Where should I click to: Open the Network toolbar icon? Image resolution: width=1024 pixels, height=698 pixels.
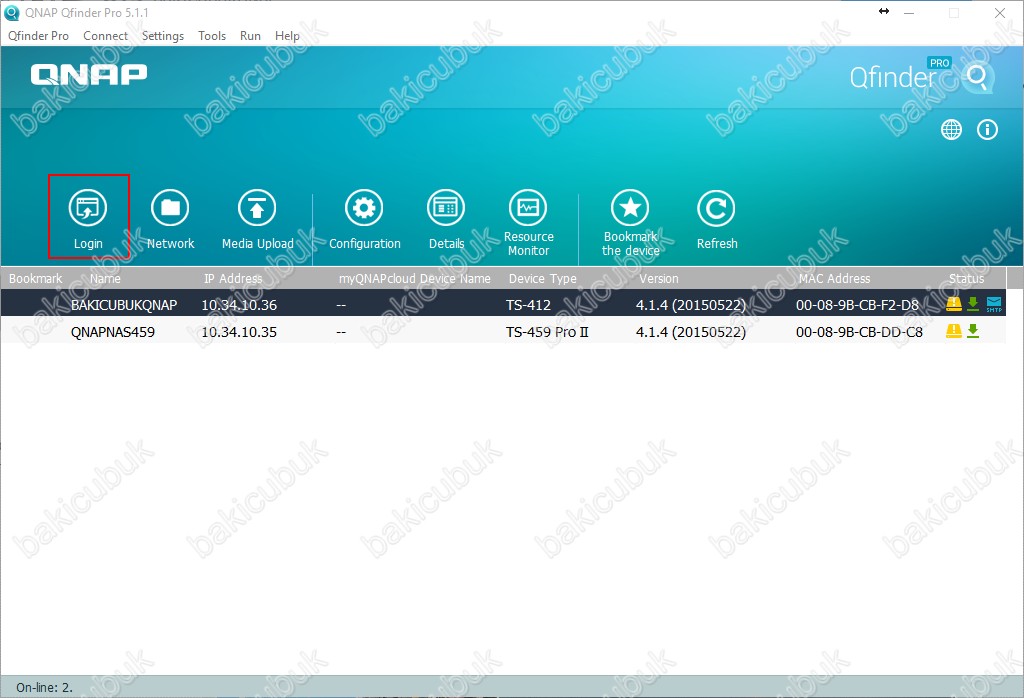[x=170, y=208]
